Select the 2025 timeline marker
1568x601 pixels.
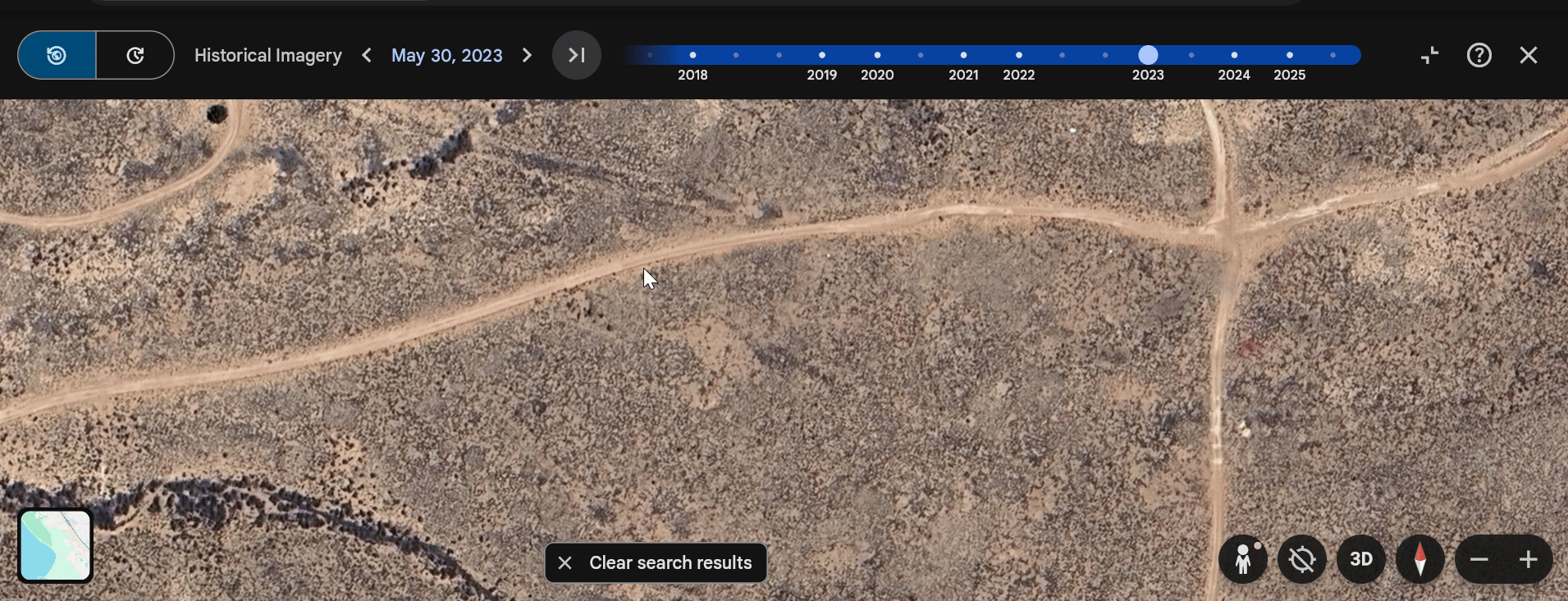point(1289,55)
